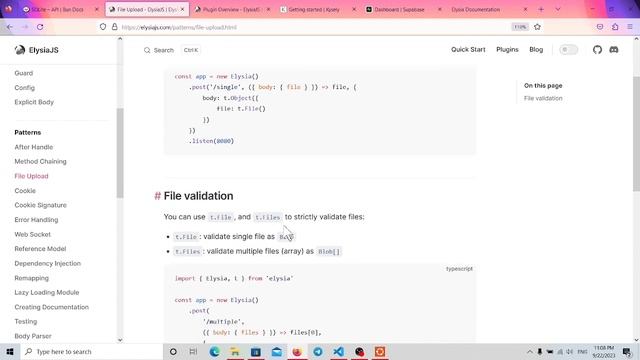Switch to Plugin Overview tab

230,9
